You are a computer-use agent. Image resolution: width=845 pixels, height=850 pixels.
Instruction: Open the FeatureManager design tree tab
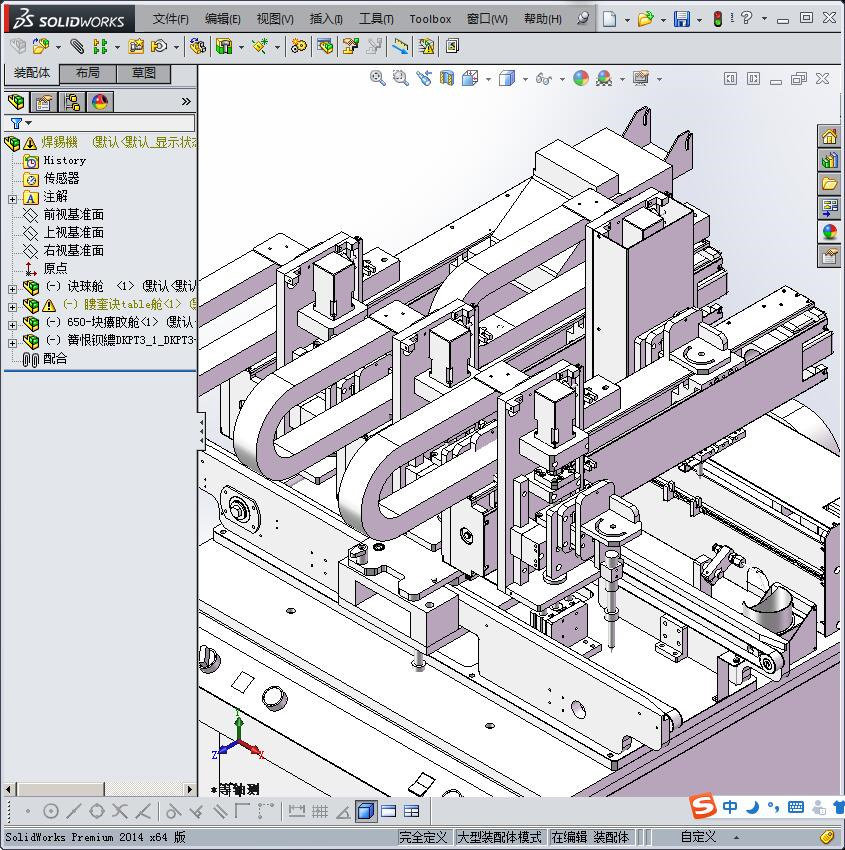[16, 102]
